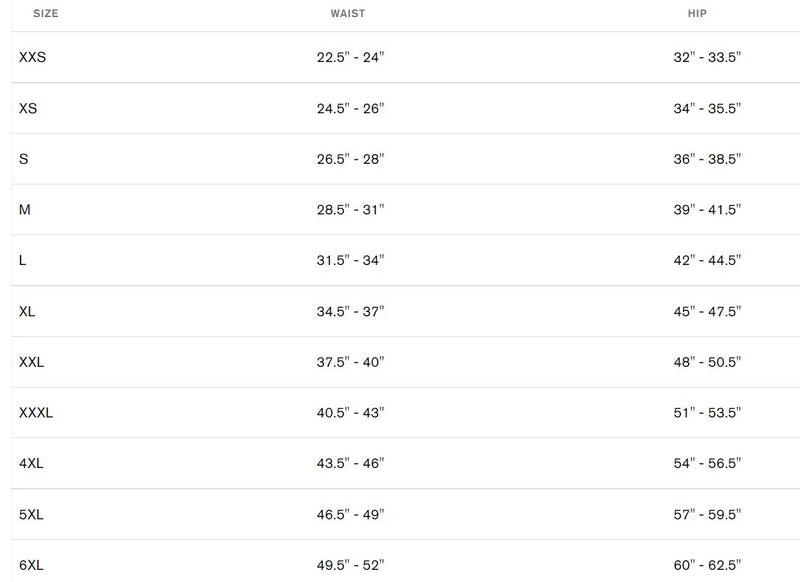The height and width of the screenshot is (582, 800).
Task: Select the XL size row label
Action: point(27,311)
